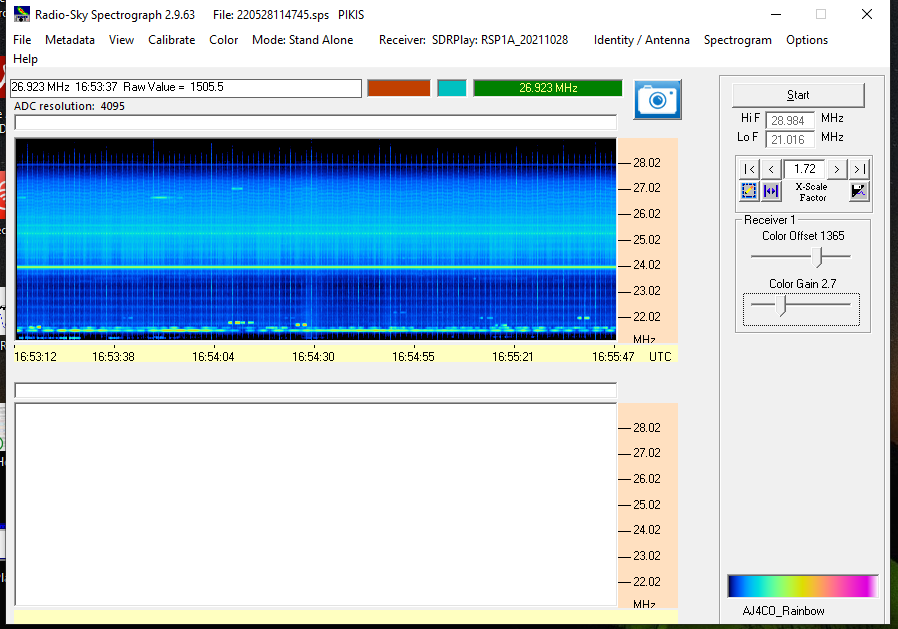
Task: Click the Hi F frequency field
Action: [x=790, y=120]
